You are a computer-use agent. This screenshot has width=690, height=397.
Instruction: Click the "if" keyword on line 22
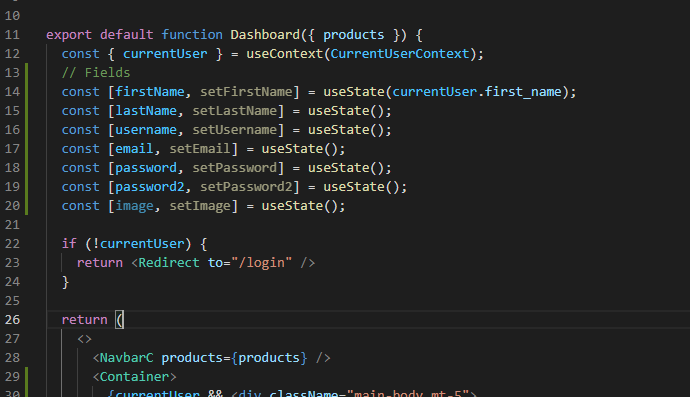click(x=69, y=244)
